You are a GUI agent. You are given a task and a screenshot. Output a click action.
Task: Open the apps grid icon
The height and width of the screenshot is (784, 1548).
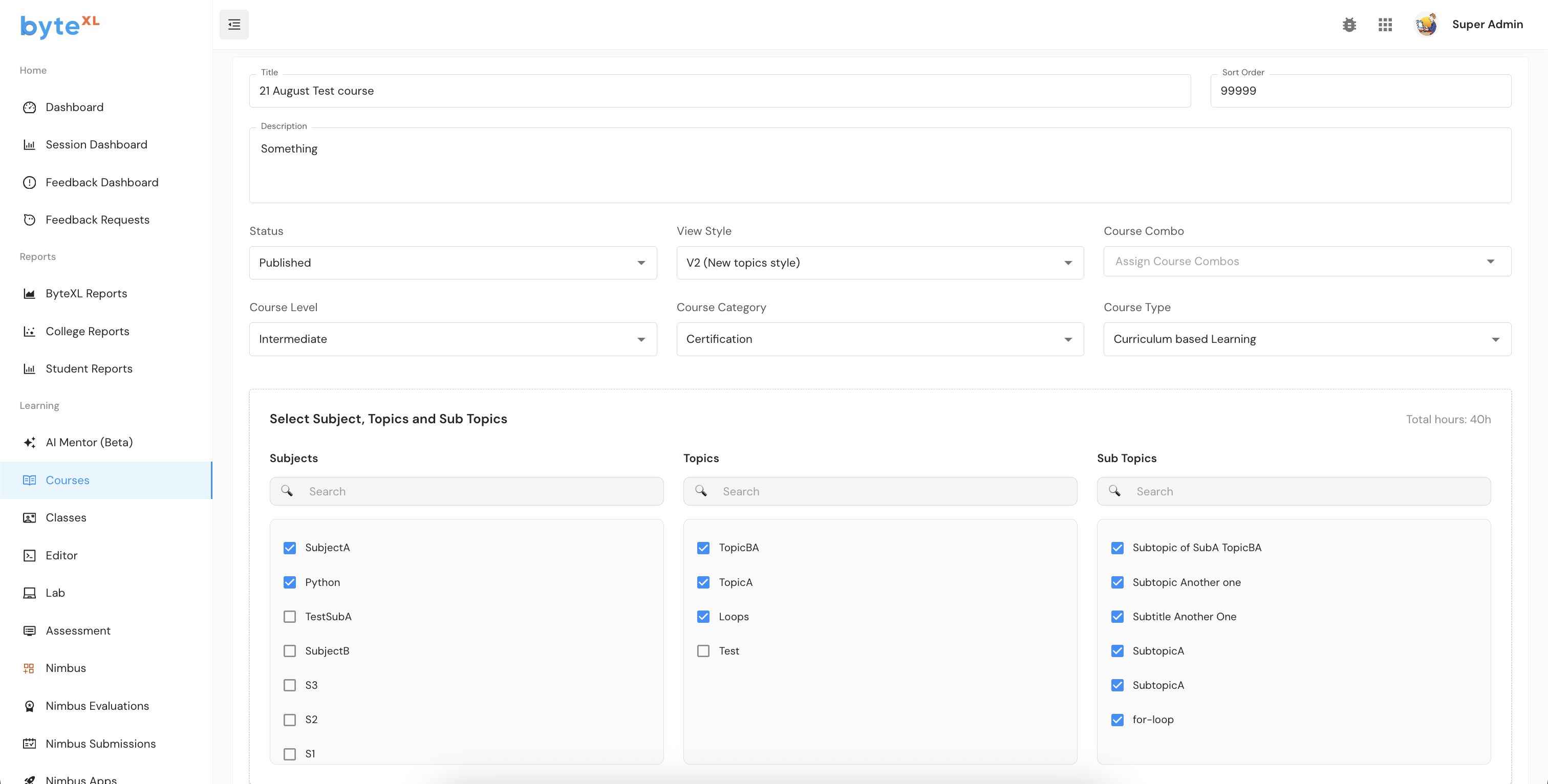click(1385, 25)
